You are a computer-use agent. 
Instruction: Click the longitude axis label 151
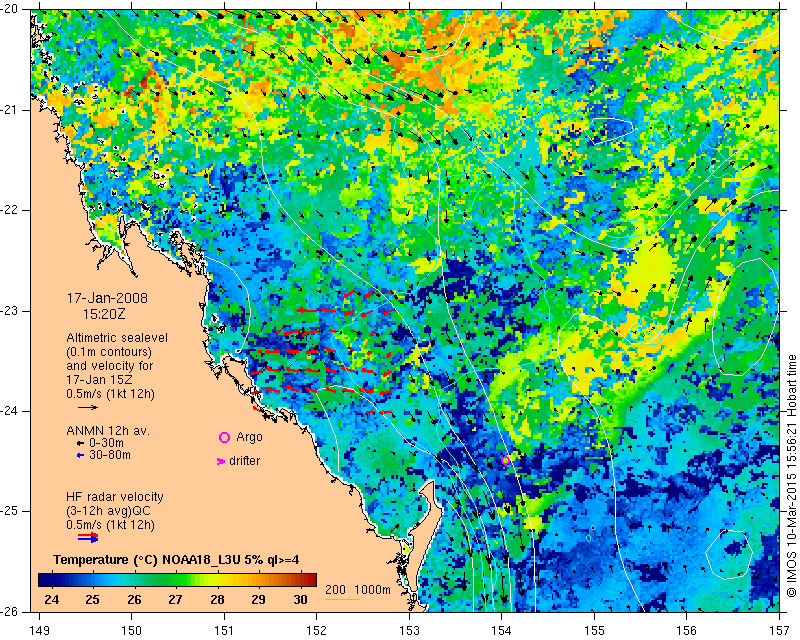pyautogui.click(x=224, y=630)
